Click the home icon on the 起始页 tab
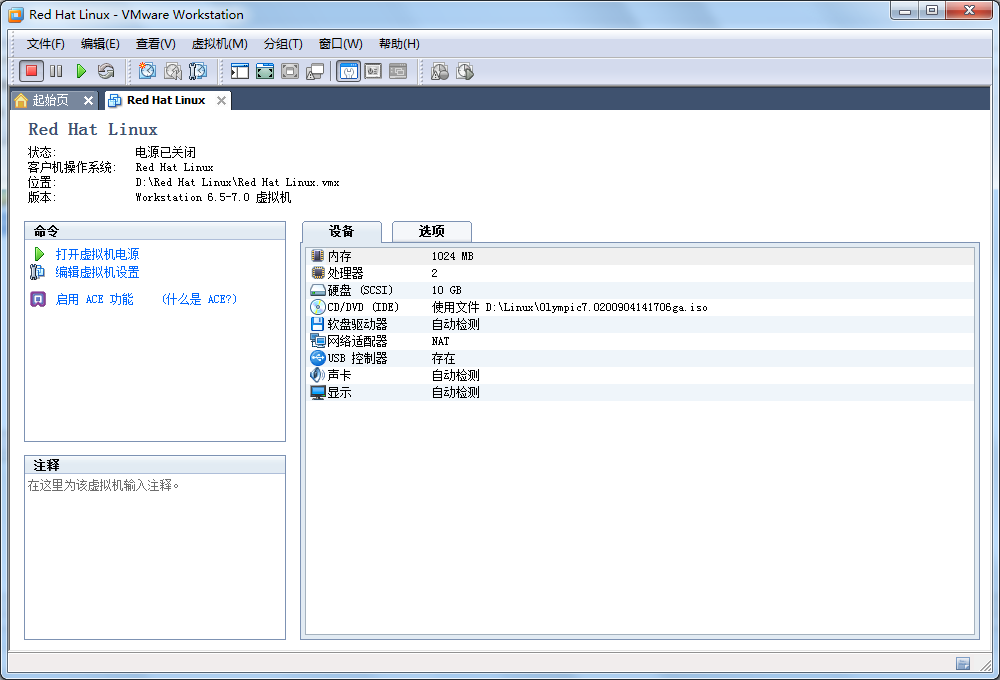Viewport: 1000px width, 680px height. point(21,100)
